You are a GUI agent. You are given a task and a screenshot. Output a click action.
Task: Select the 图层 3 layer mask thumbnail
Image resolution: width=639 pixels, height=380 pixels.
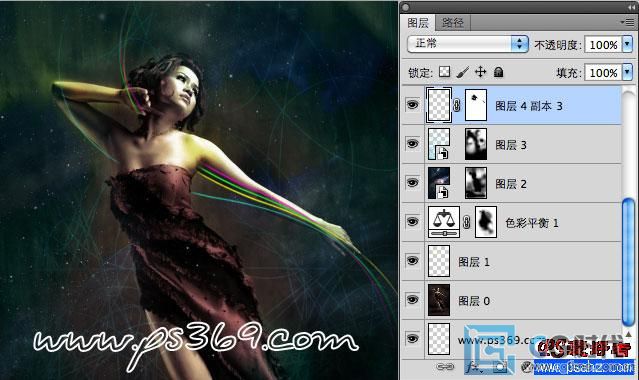476,144
